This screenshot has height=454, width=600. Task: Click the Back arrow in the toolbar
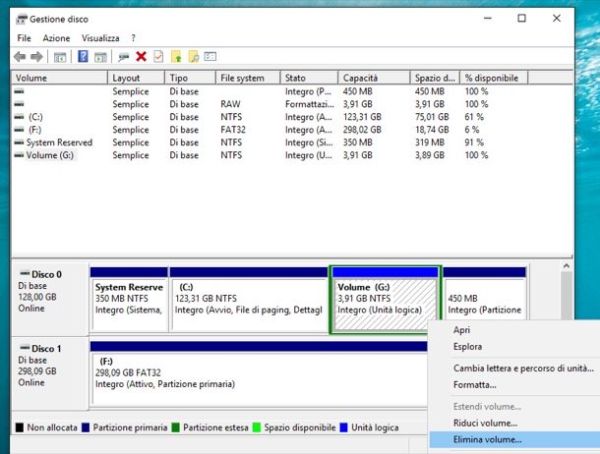[x=20, y=57]
